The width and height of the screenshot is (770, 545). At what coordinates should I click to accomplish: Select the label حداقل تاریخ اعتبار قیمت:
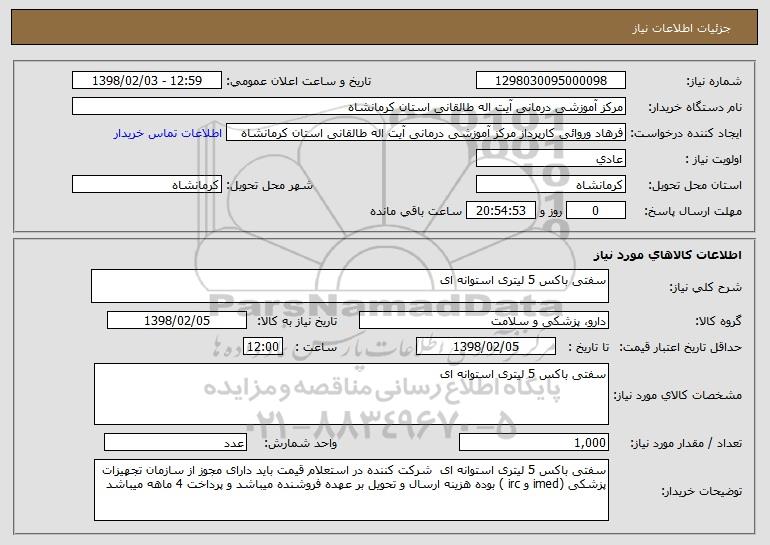(680, 348)
